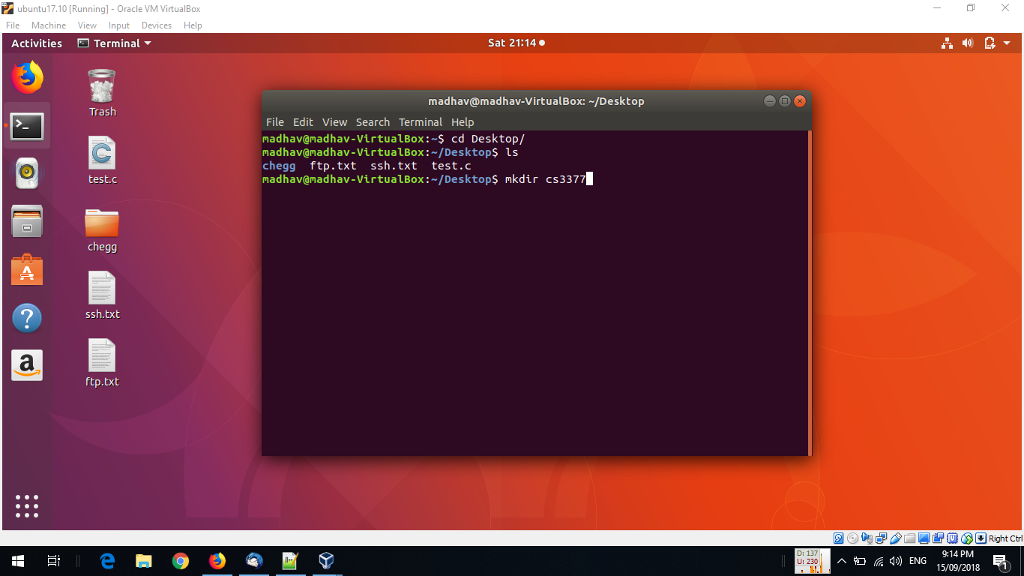1024x576 pixels.
Task: Open the Amazon launcher in the dock
Action: 27,365
